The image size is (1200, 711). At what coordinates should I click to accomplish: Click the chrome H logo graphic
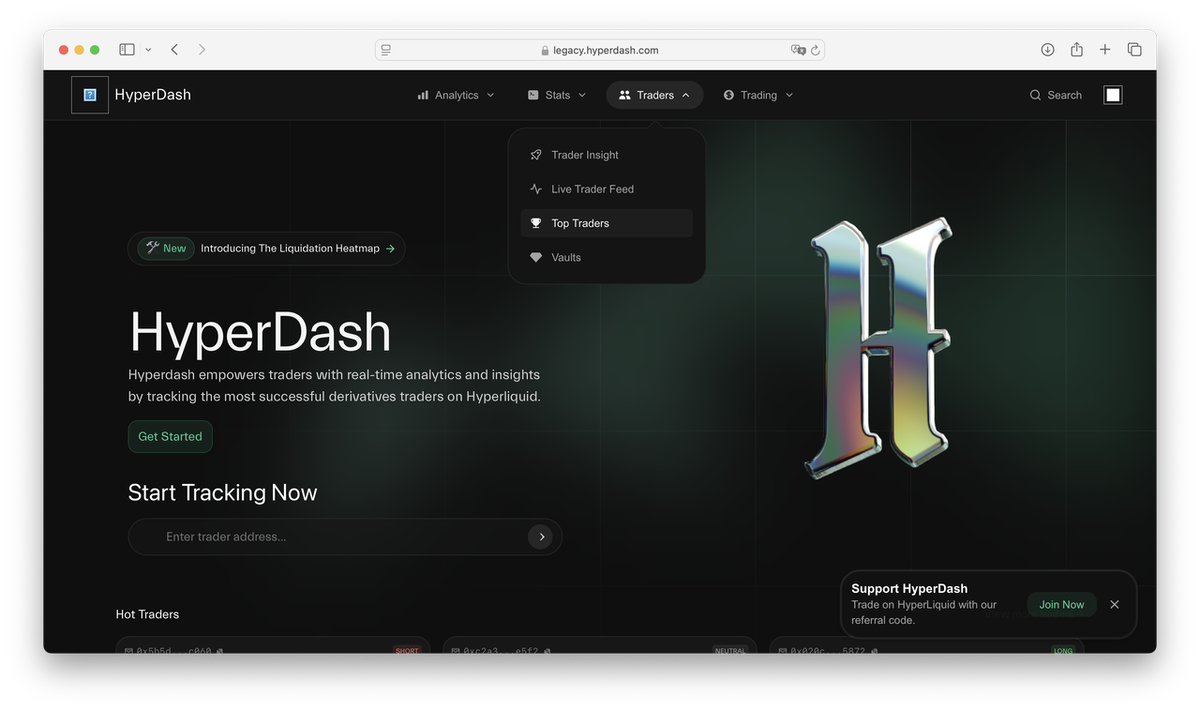(x=878, y=347)
